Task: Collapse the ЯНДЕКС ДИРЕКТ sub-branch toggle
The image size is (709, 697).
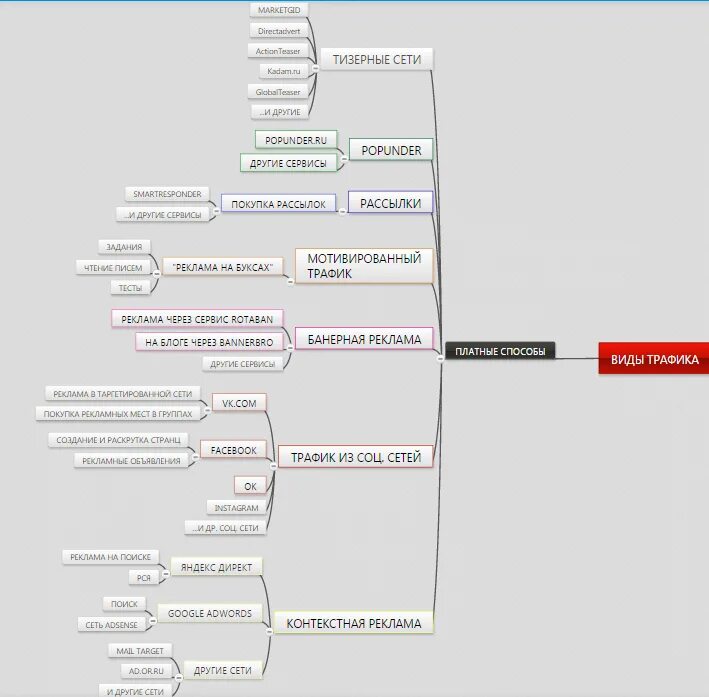Action: (x=165, y=574)
